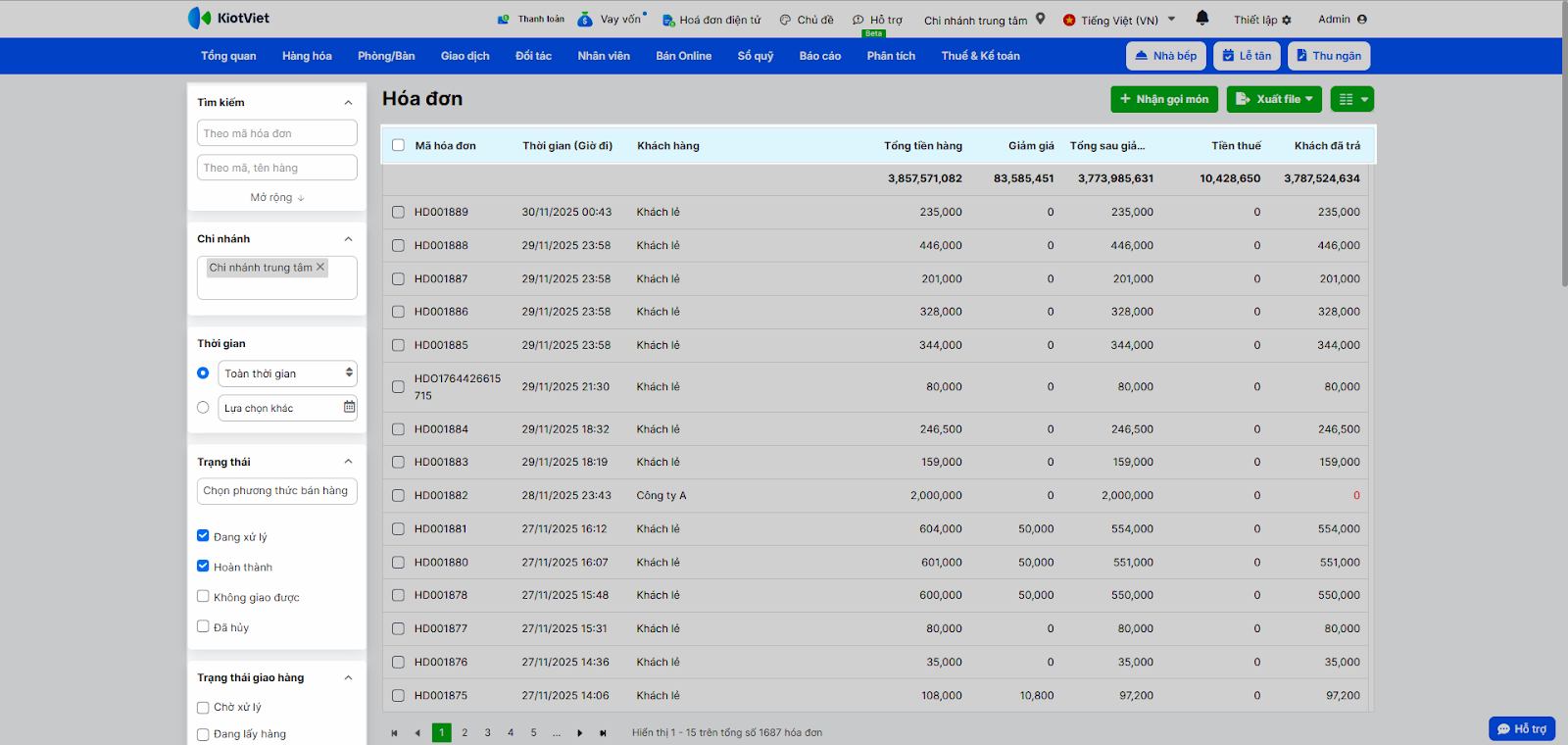Collapse the Chi nhánh filter panel

pyautogui.click(x=348, y=239)
